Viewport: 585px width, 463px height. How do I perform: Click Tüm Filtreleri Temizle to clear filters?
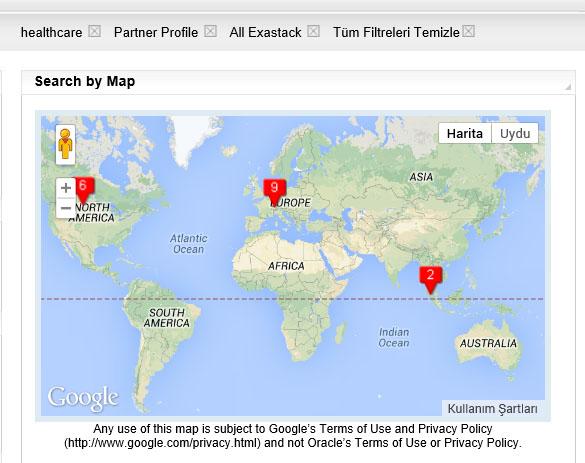(396, 32)
